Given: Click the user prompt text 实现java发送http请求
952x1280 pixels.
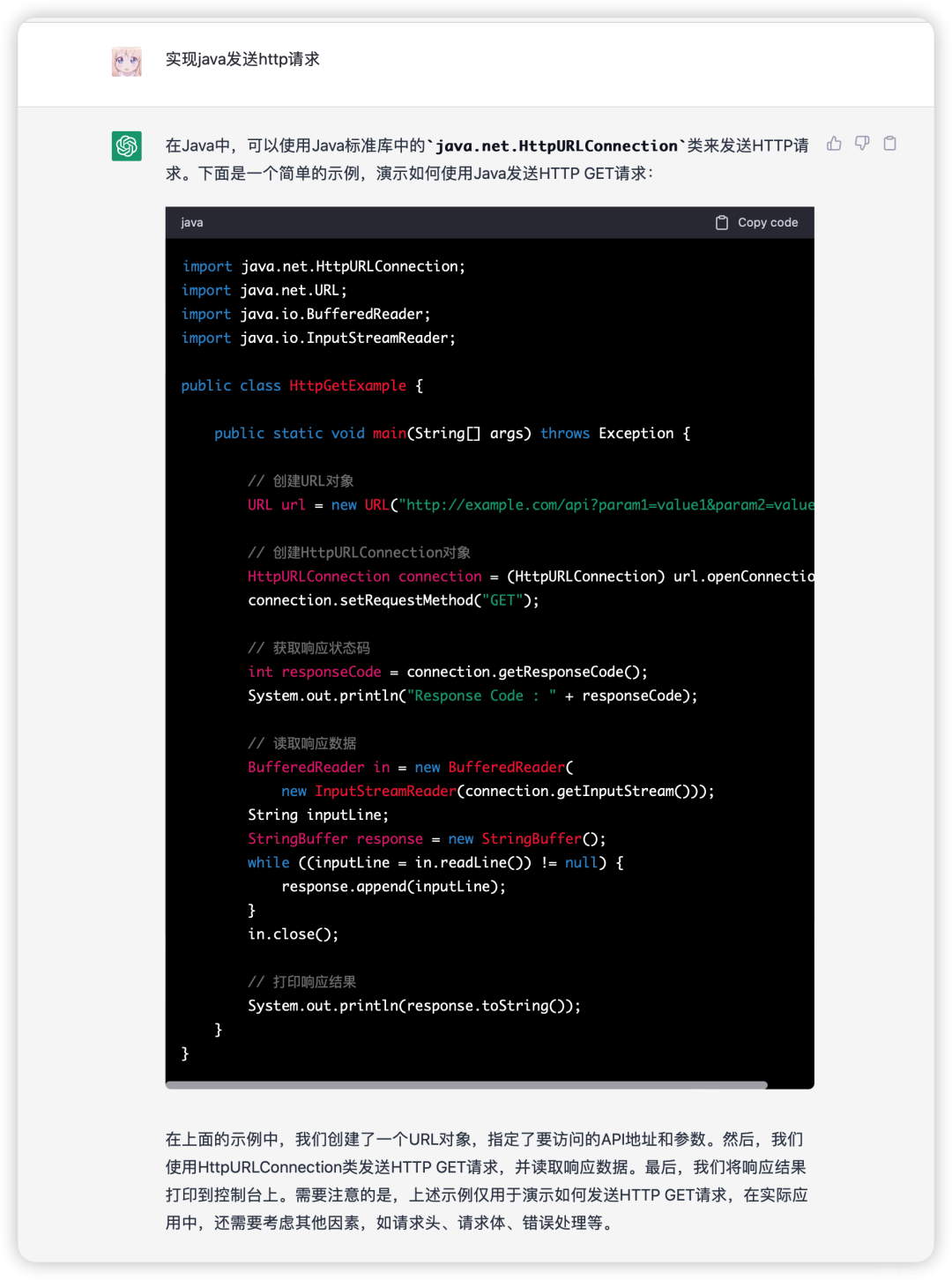Looking at the screenshot, I should tap(242, 59).
